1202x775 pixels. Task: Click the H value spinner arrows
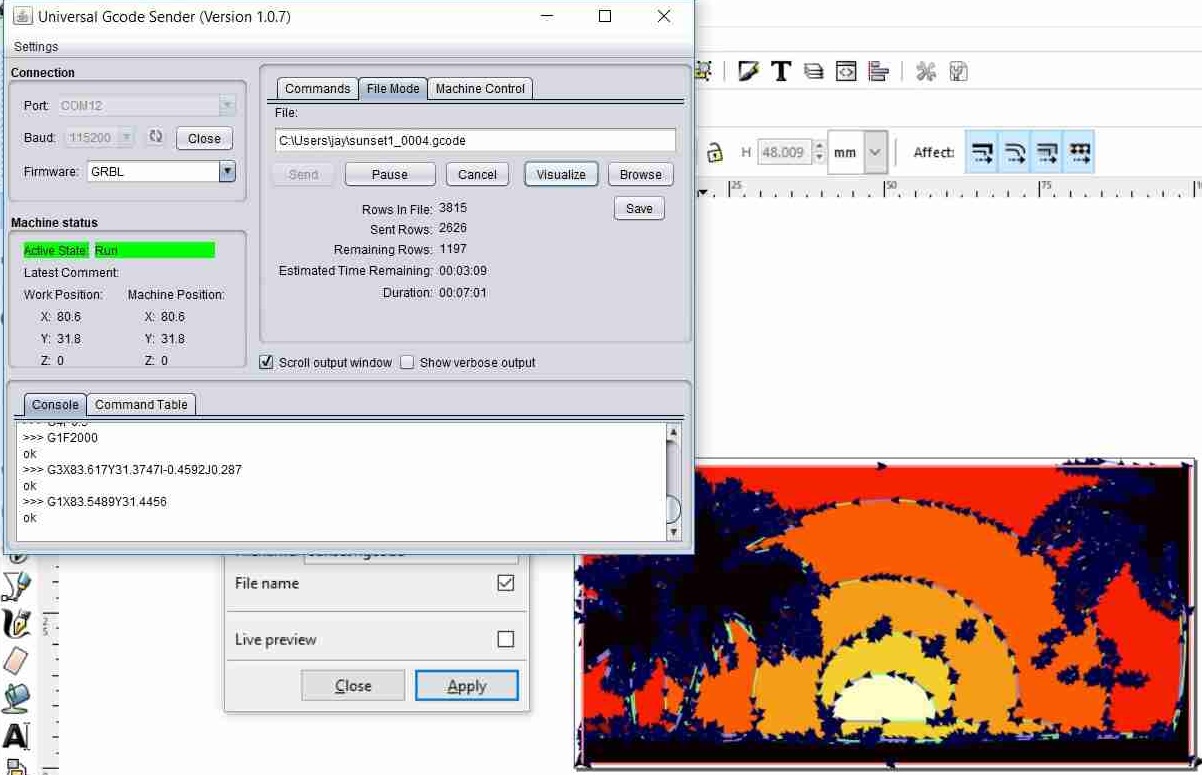[x=820, y=152]
